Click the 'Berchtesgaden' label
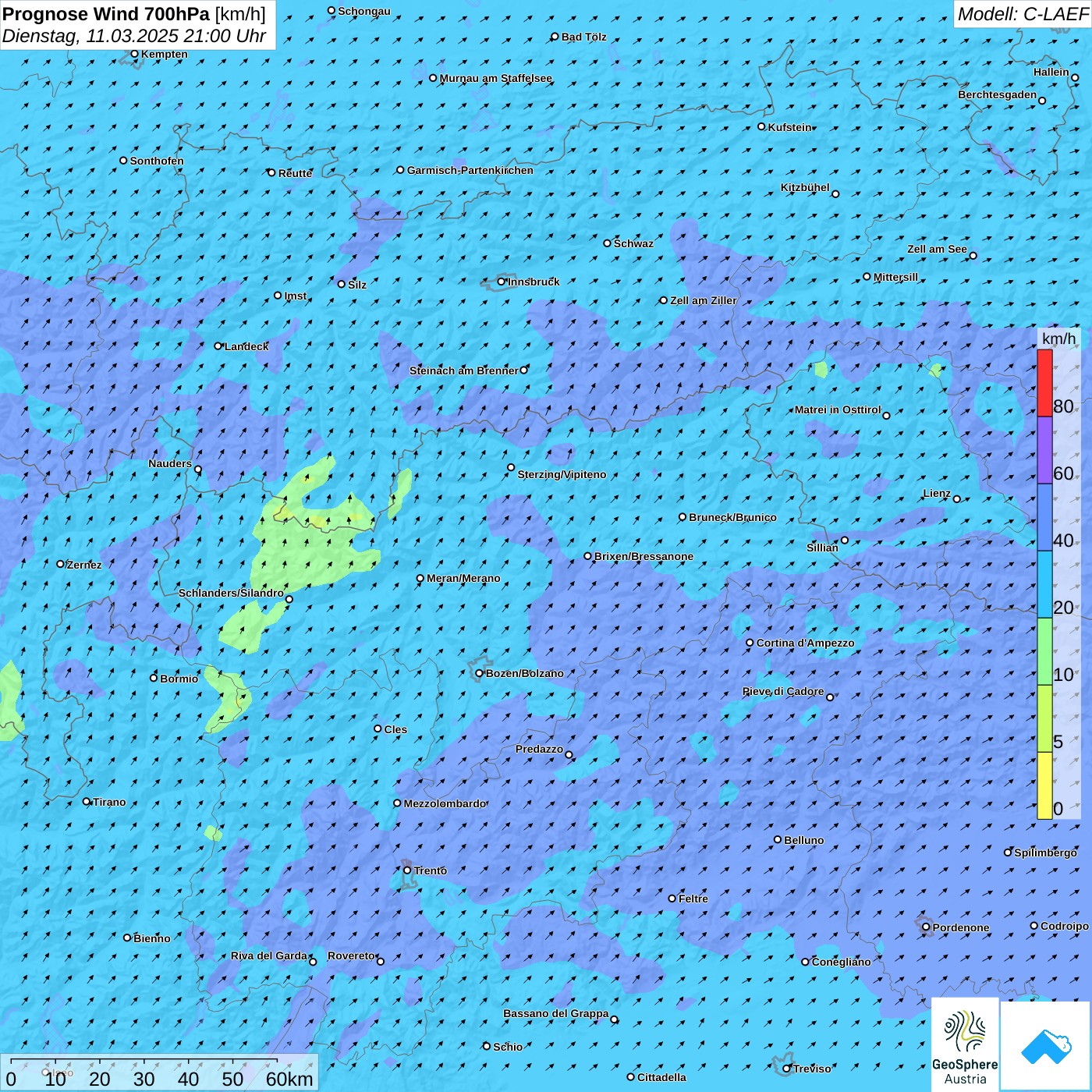Screen dimensions: 1092x1092 tap(997, 94)
